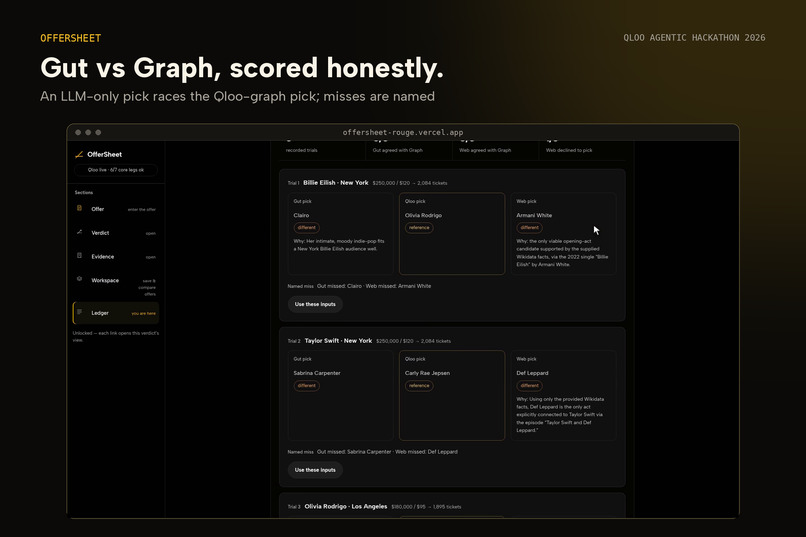Click the offersheet-rouge.vercel.app address bar
Image resolution: width=806 pixels, height=537 pixels.
(x=403, y=132)
